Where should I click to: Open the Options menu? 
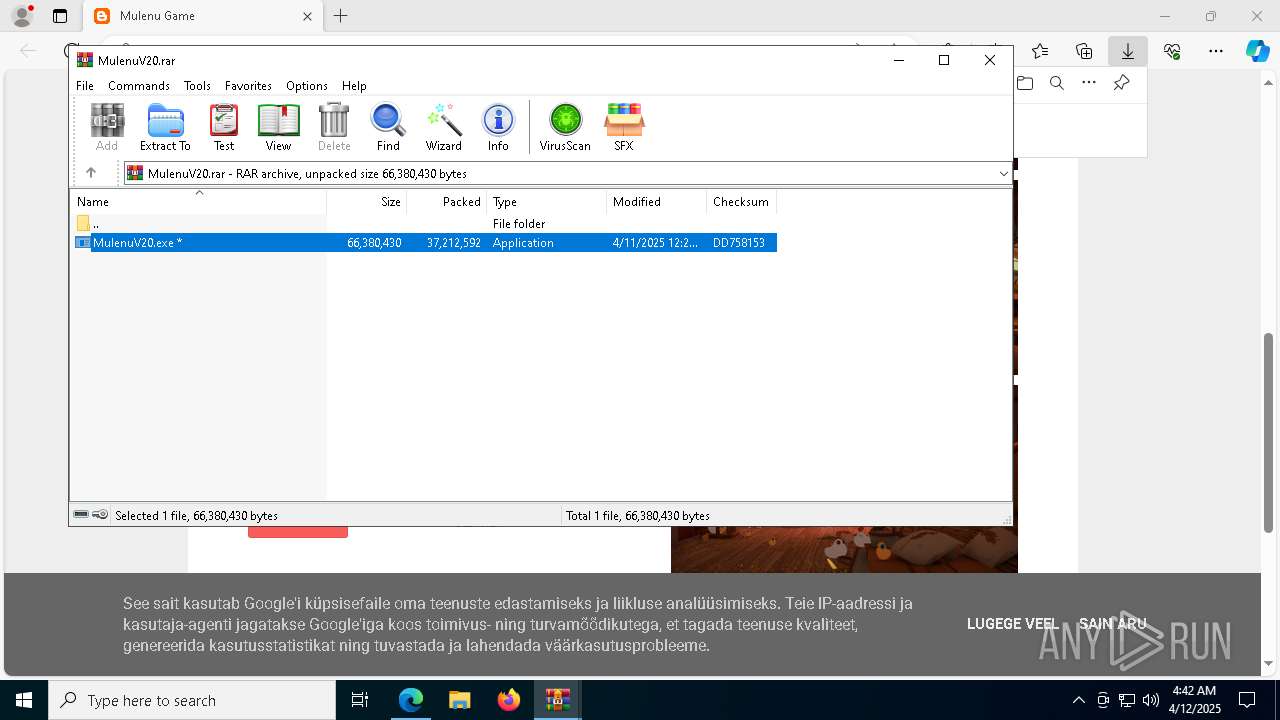tap(307, 86)
